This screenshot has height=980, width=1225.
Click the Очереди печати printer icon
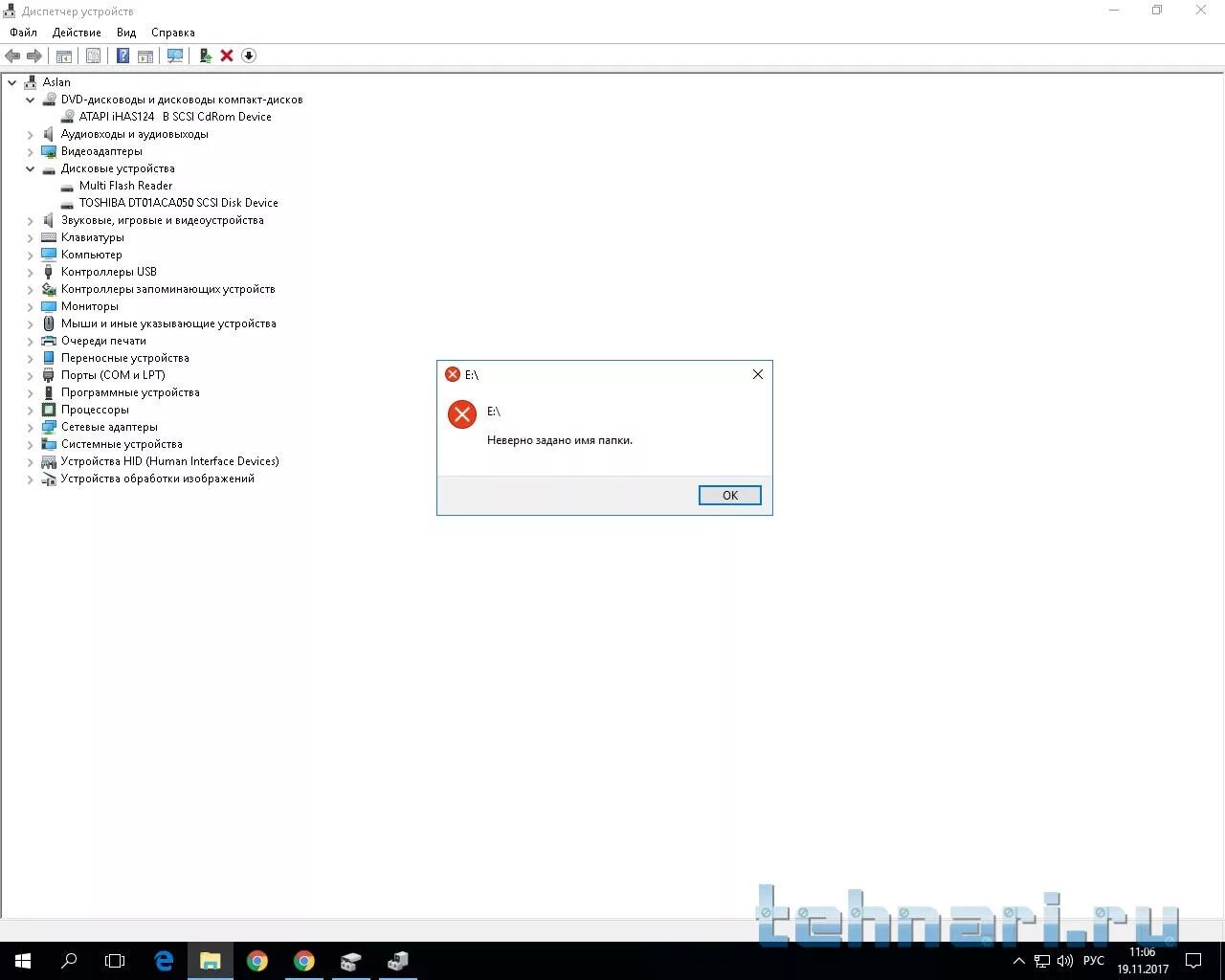49,341
